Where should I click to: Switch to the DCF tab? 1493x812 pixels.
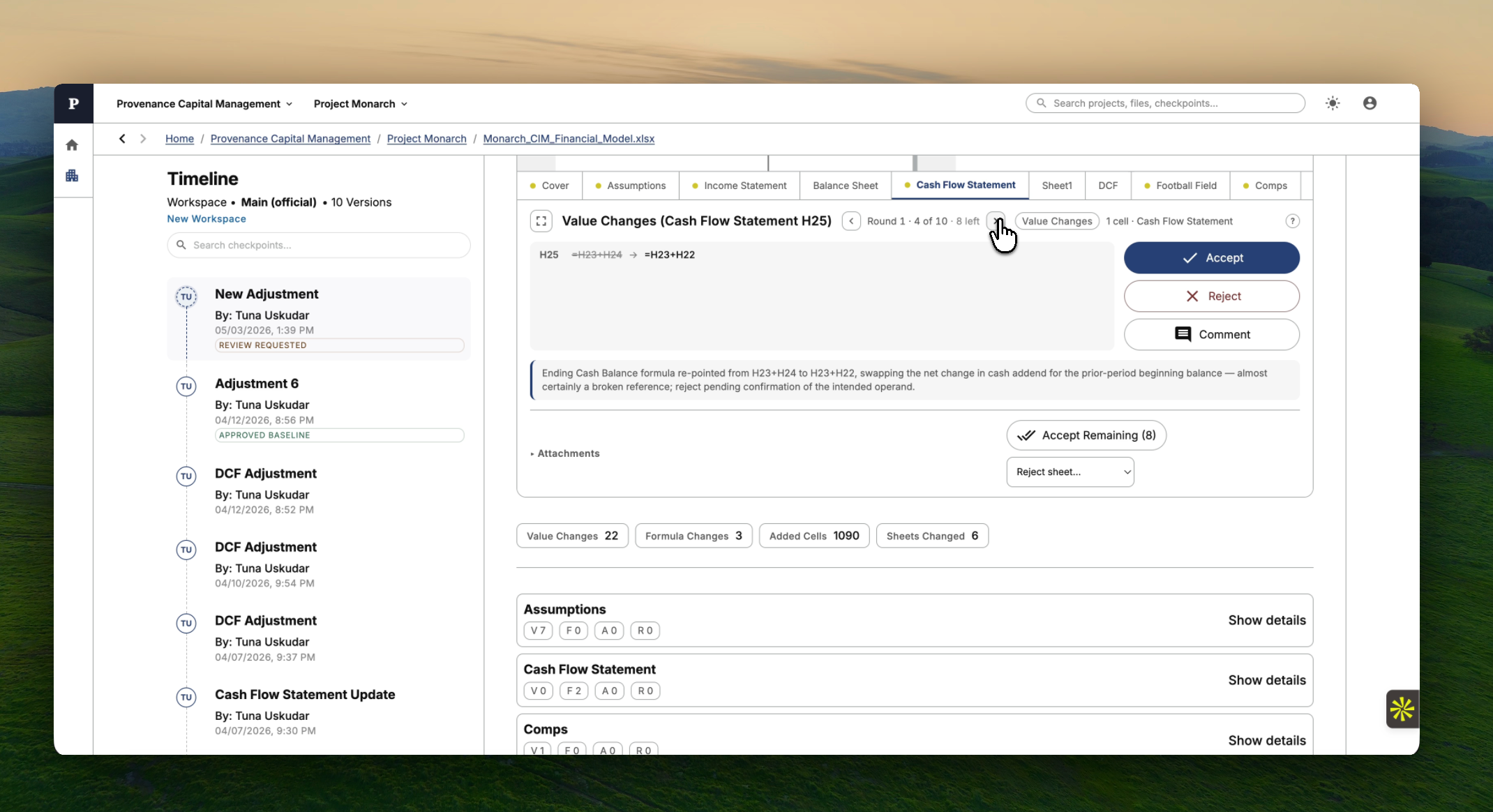[1107, 186]
